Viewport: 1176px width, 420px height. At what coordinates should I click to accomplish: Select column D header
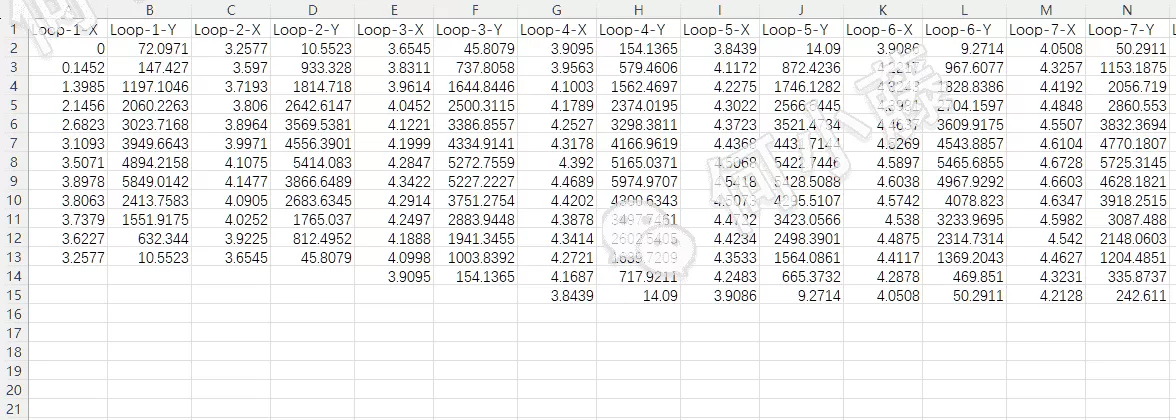click(x=312, y=9)
